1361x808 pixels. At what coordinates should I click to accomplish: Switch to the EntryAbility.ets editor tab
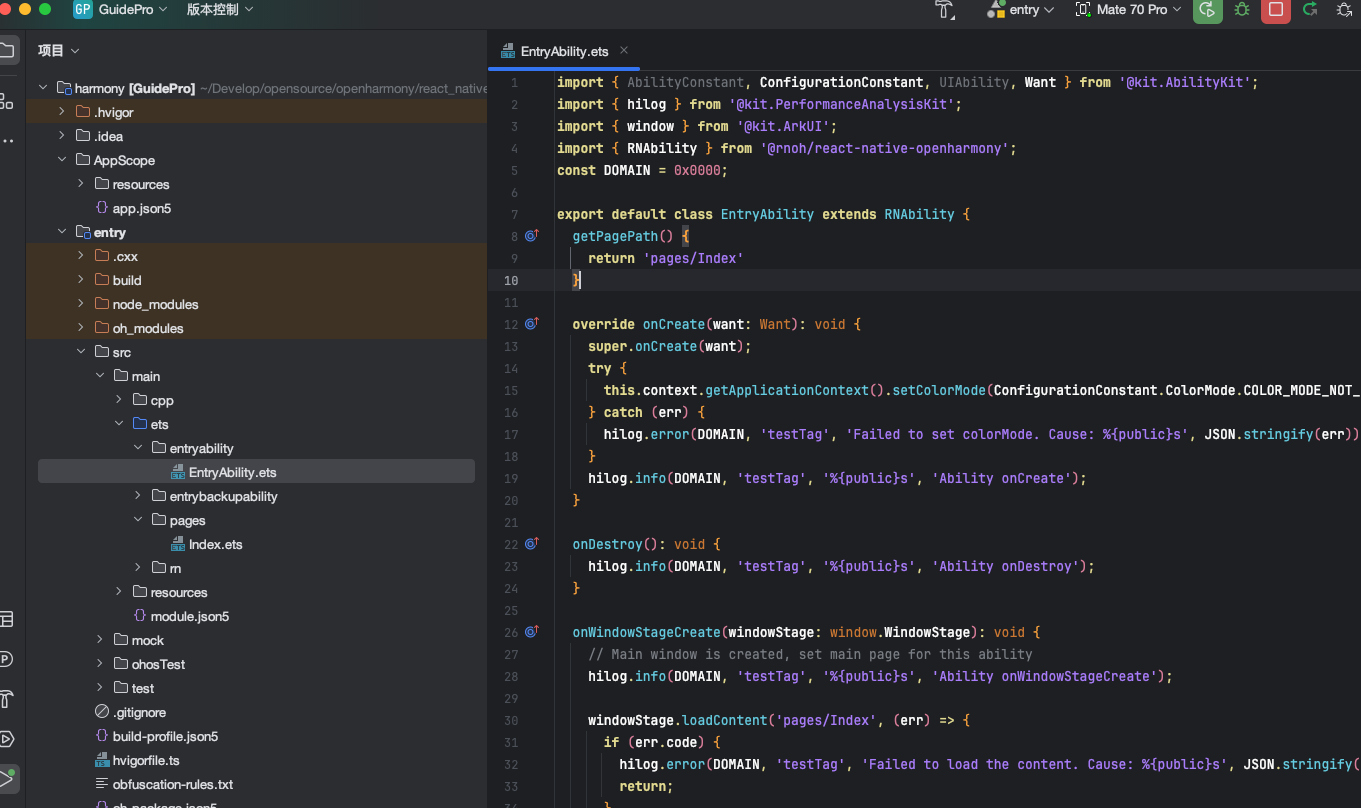(564, 51)
